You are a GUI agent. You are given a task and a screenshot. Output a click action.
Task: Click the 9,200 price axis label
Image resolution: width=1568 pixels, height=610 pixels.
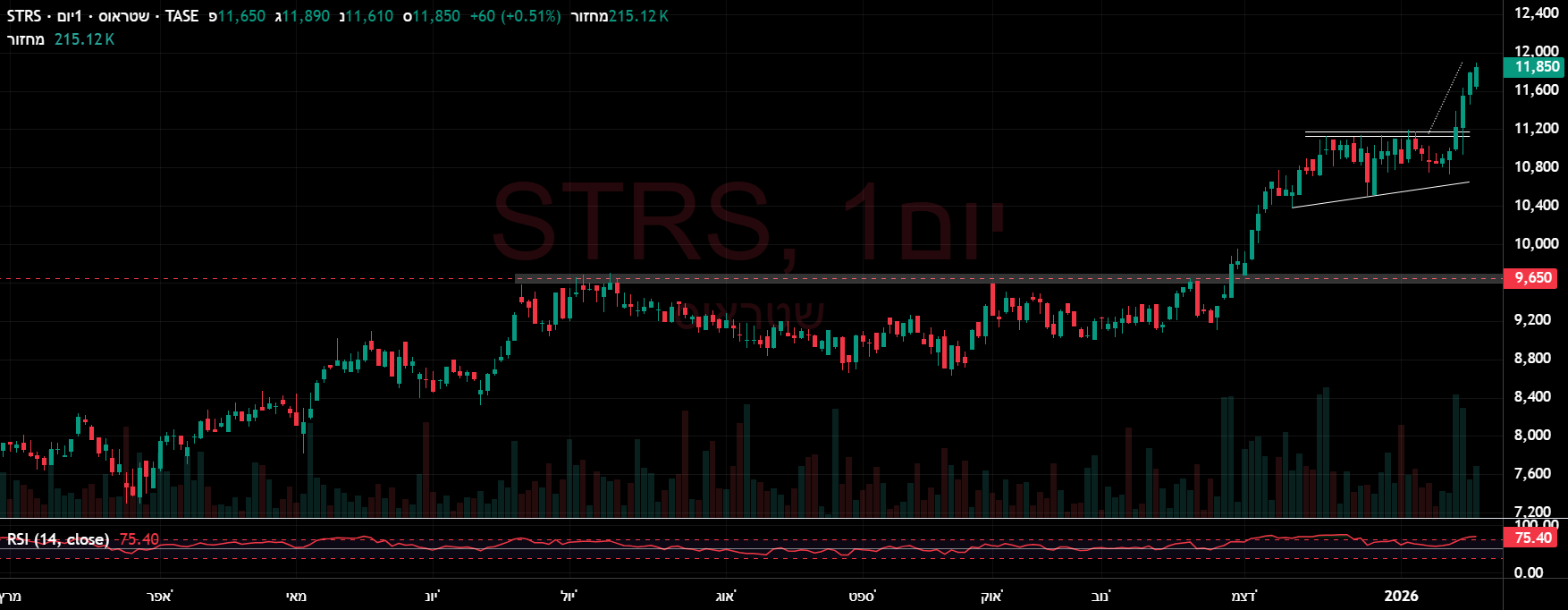click(1532, 319)
